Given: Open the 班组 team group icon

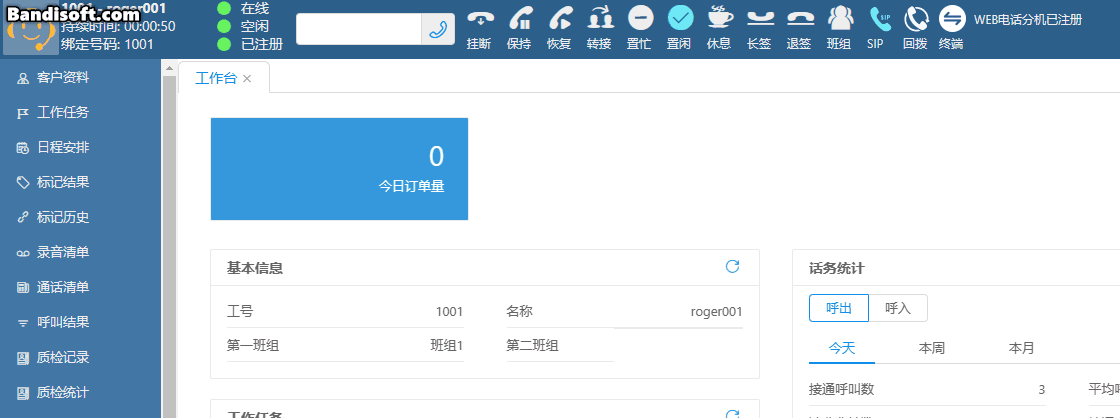Looking at the screenshot, I should (x=839, y=19).
